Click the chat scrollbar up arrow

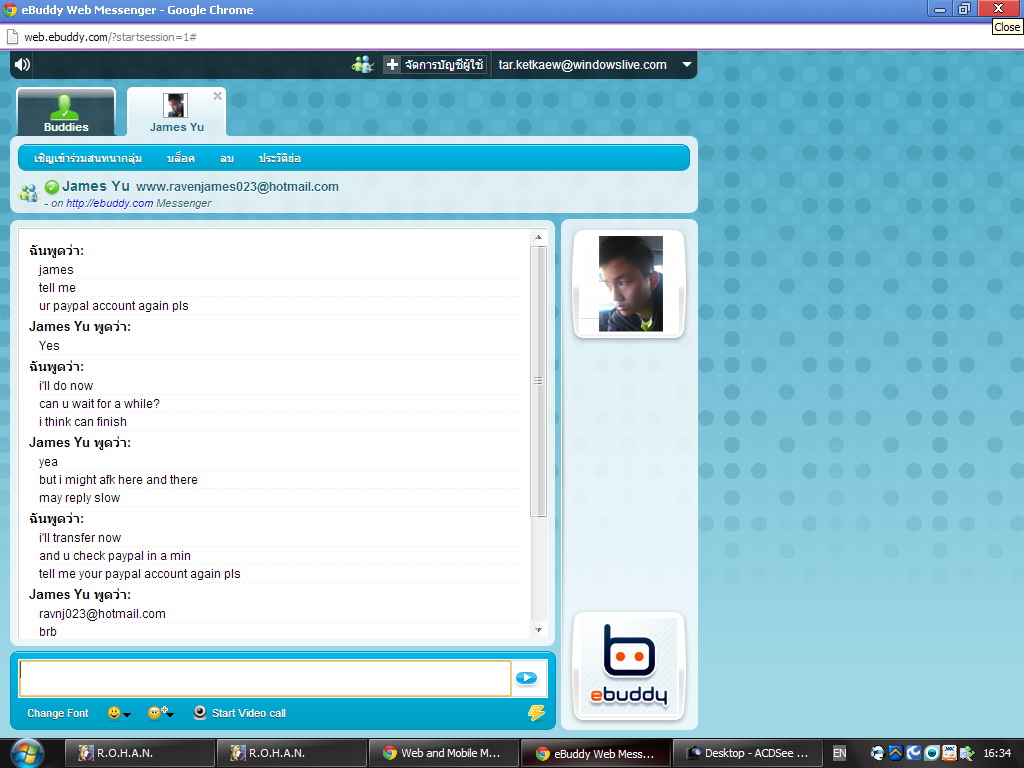tap(538, 237)
